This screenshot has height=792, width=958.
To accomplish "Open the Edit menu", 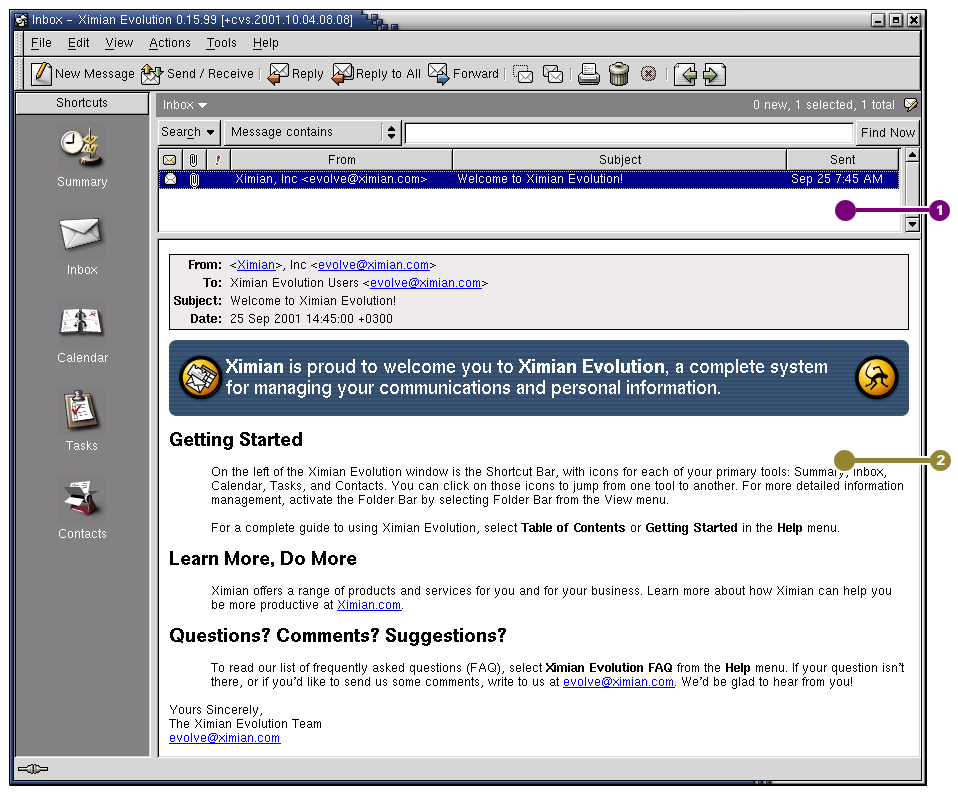I will click(78, 43).
